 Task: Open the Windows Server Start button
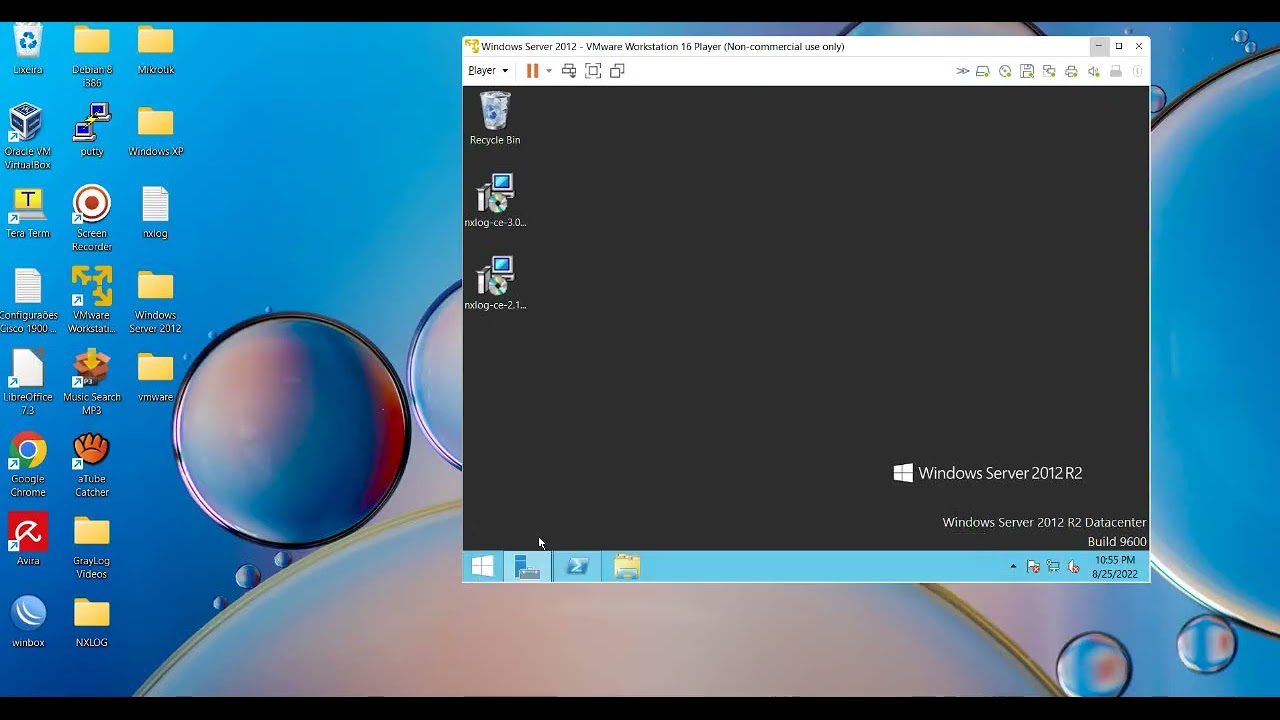[x=482, y=567]
